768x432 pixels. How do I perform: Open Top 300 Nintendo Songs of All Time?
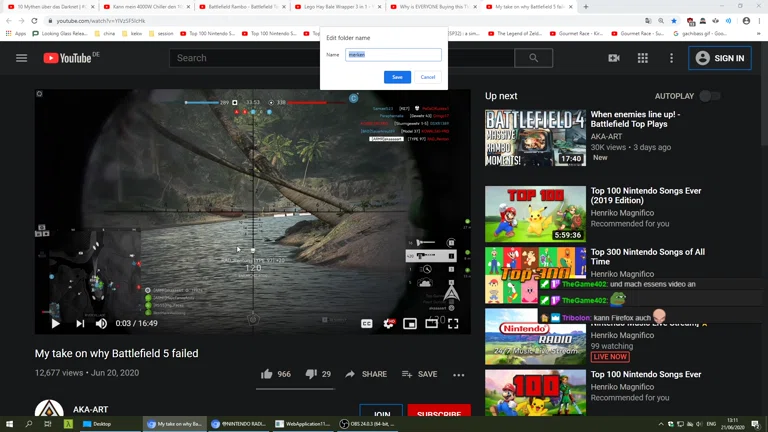tap(648, 257)
